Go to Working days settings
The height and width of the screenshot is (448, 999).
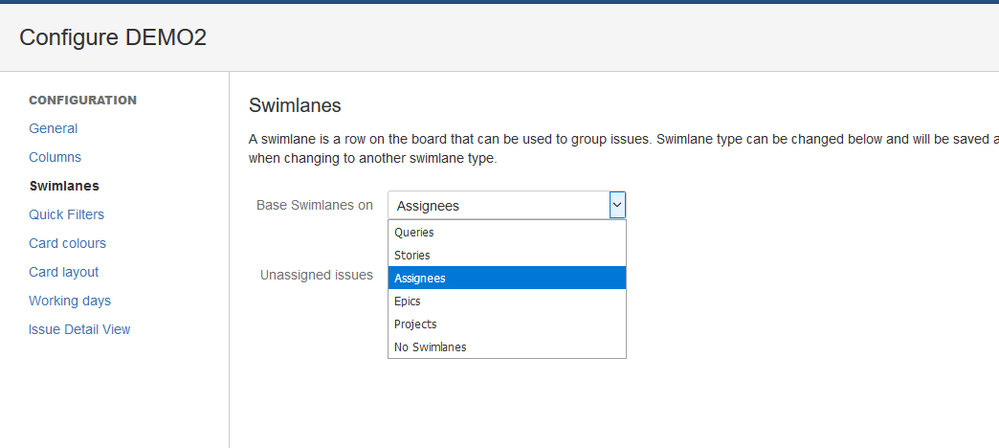pyautogui.click(x=69, y=301)
